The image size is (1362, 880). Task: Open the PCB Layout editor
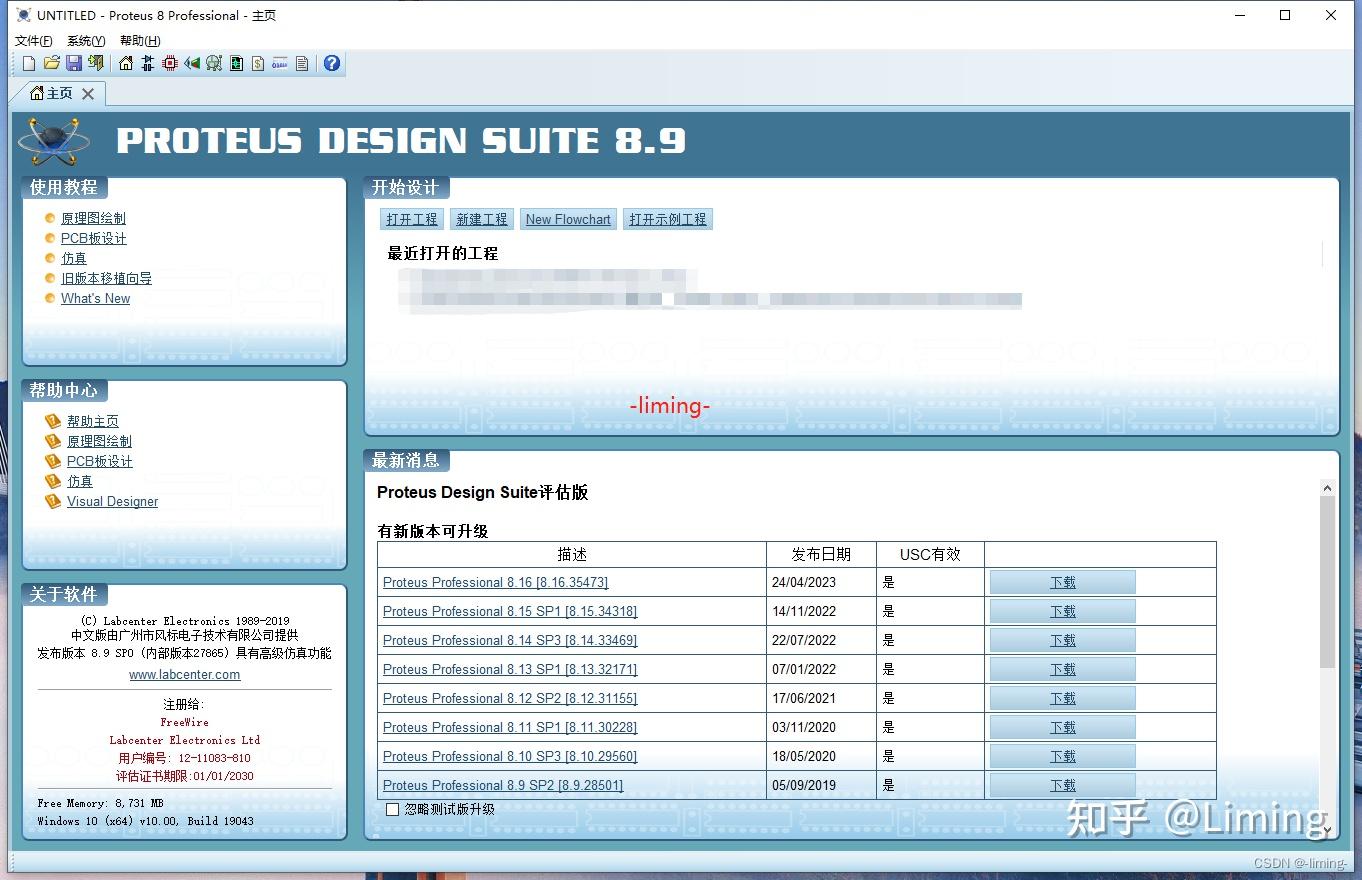pos(168,63)
